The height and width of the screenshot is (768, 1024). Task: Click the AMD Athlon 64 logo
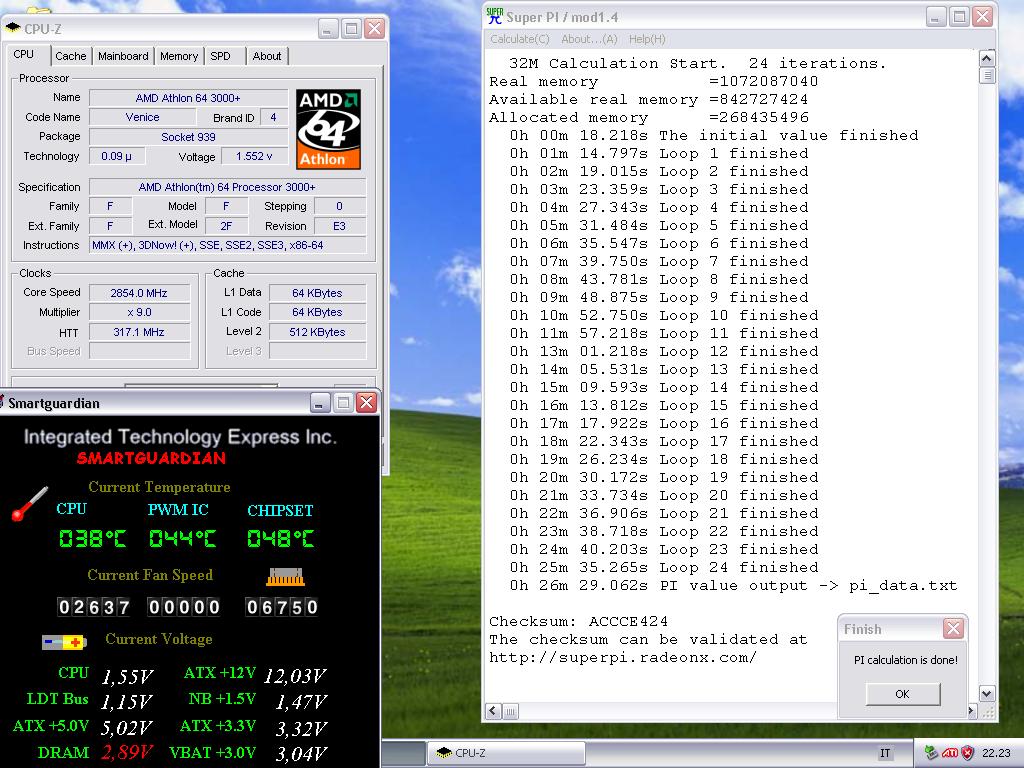pos(328,129)
